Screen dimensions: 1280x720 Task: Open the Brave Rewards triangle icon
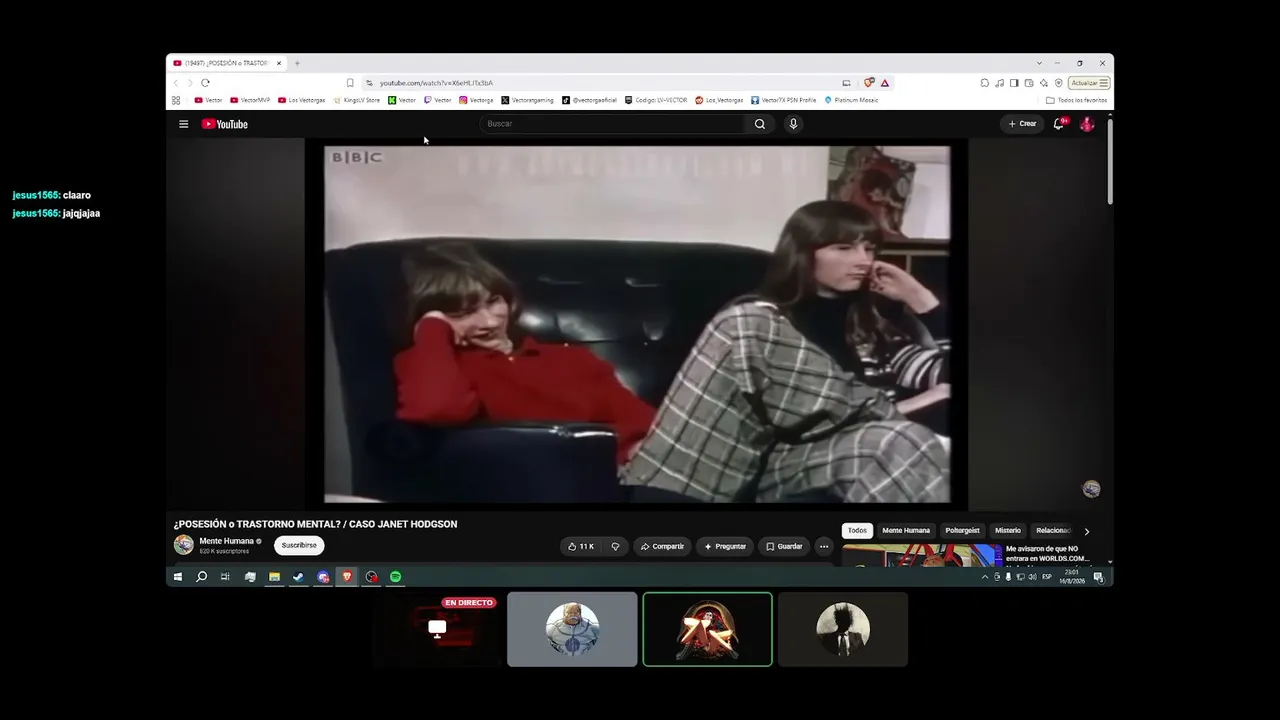[x=885, y=83]
